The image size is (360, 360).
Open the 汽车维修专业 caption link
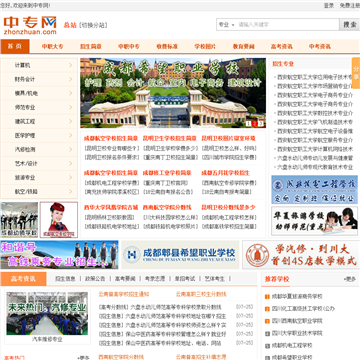(x=47, y=339)
